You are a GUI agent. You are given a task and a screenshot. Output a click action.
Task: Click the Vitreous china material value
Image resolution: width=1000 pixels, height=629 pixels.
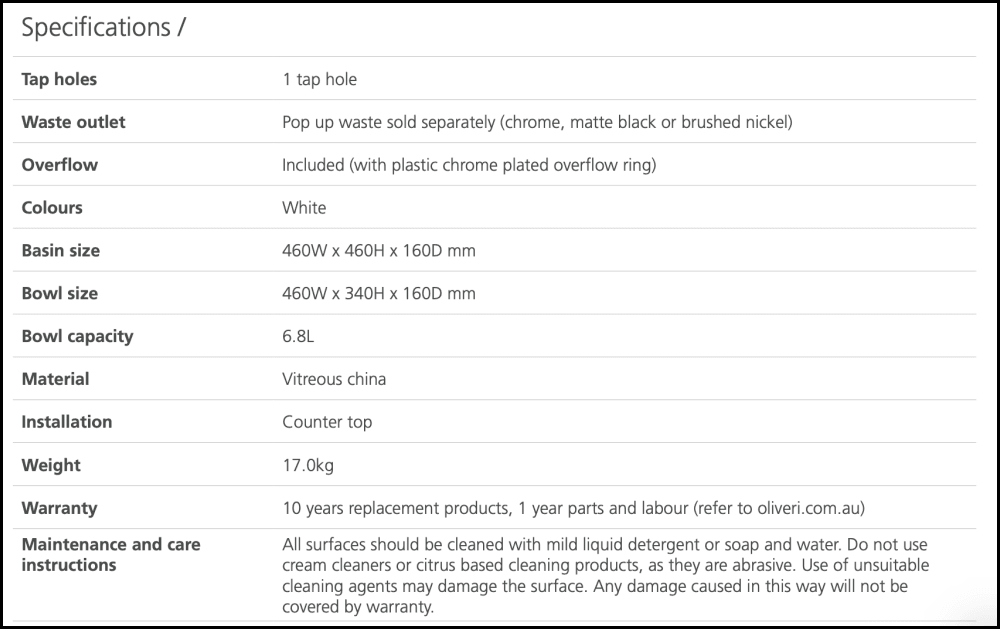[x=334, y=379]
